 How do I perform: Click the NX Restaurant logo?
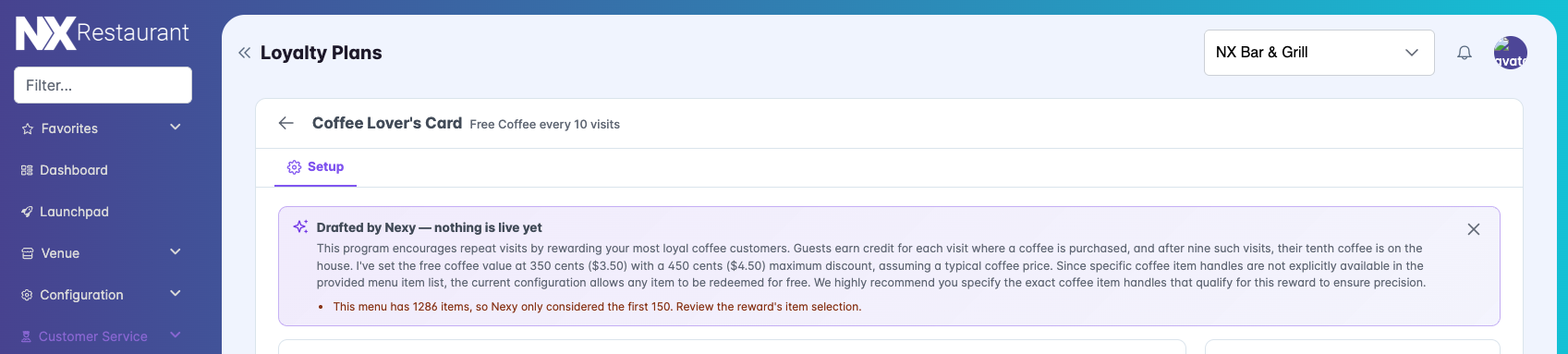[103, 34]
